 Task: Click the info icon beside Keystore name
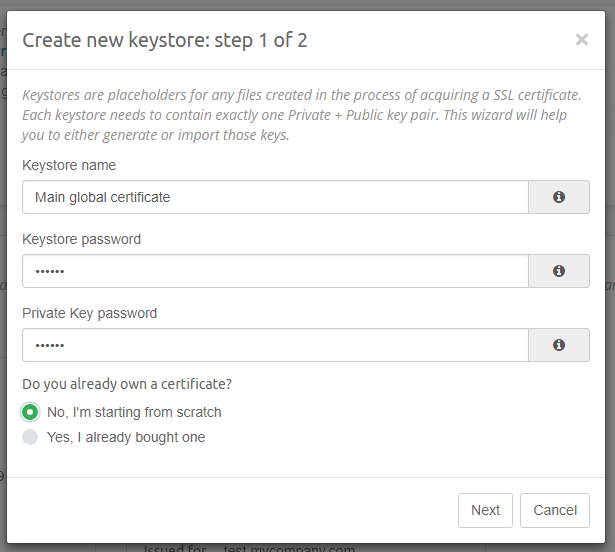(558, 197)
